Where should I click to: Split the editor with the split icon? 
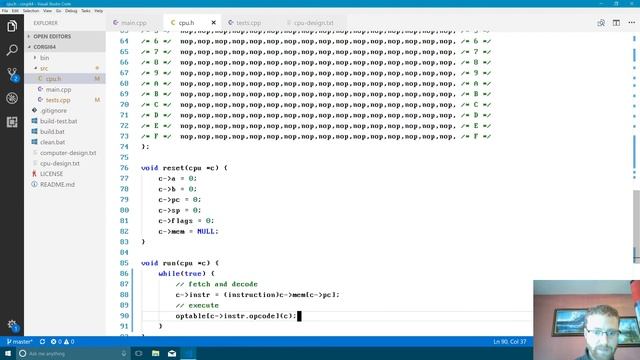(x=616, y=23)
